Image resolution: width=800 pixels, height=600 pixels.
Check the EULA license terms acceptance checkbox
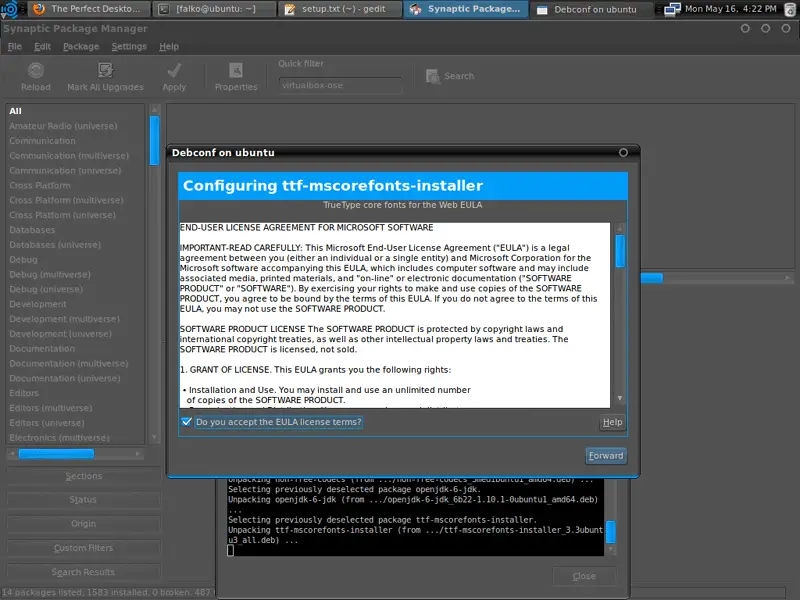(187, 422)
